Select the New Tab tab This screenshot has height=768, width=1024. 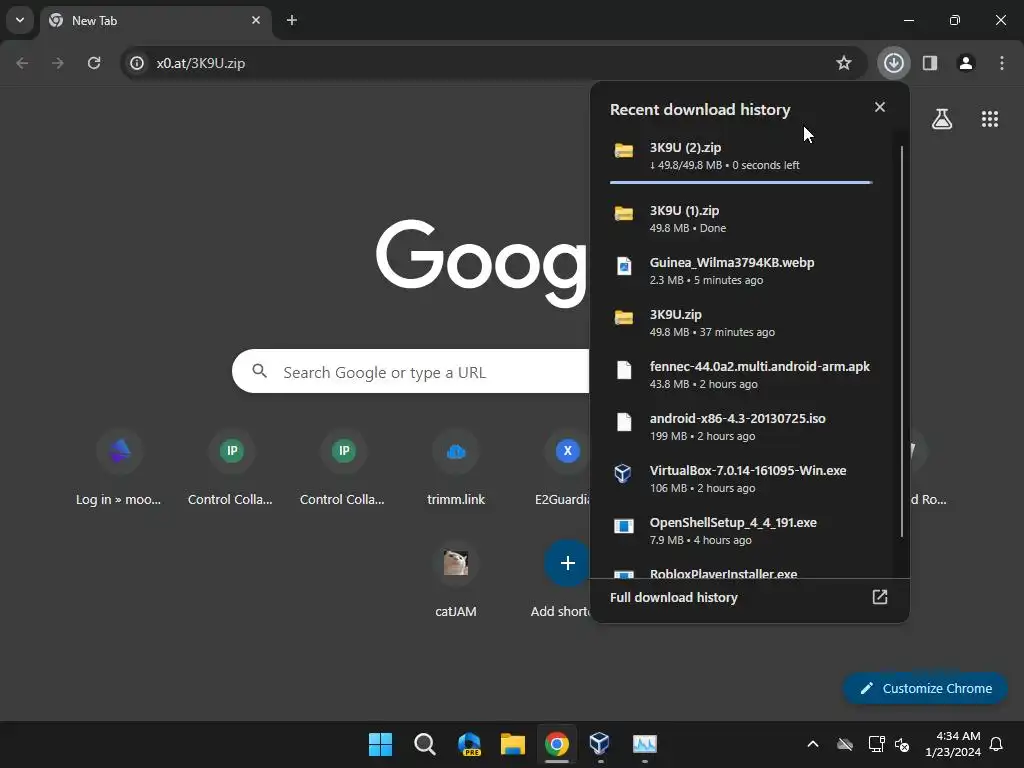tap(157, 20)
